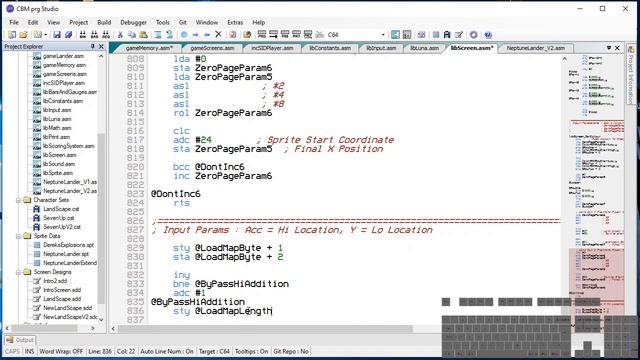The height and width of the screenshot is (360, 640).
Task: Open the Project menu
Action: click(x=78, y=22)
